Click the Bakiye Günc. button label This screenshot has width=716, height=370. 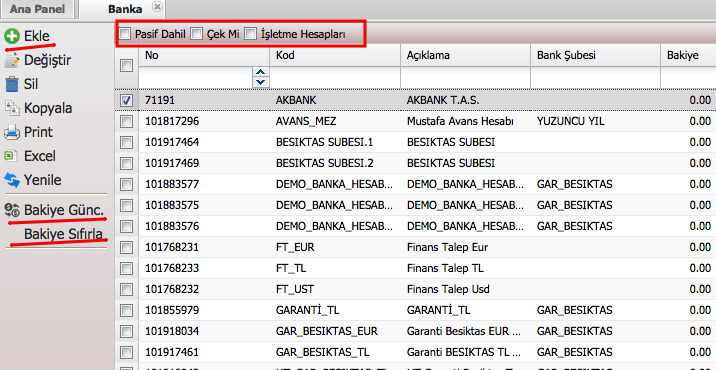coord(64,210)
